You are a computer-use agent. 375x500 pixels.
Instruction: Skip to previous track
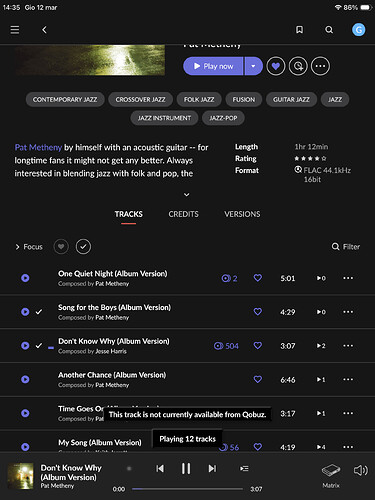click(160, 469)
